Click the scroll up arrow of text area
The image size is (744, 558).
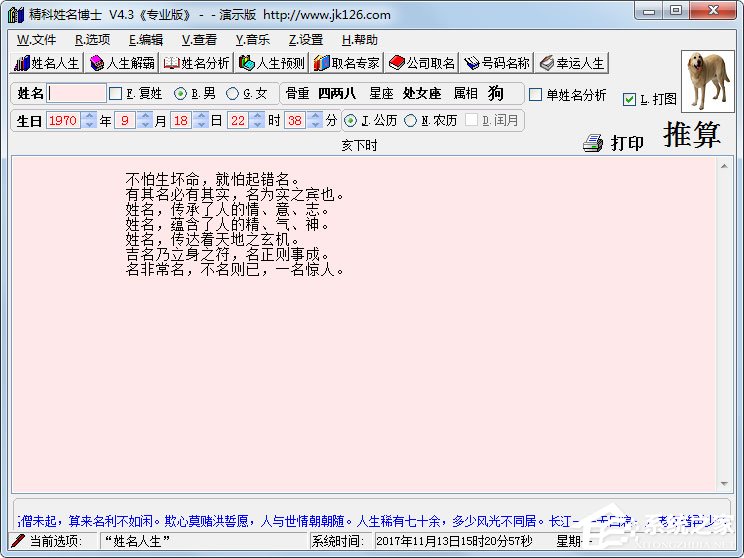(x=724, y=166)
